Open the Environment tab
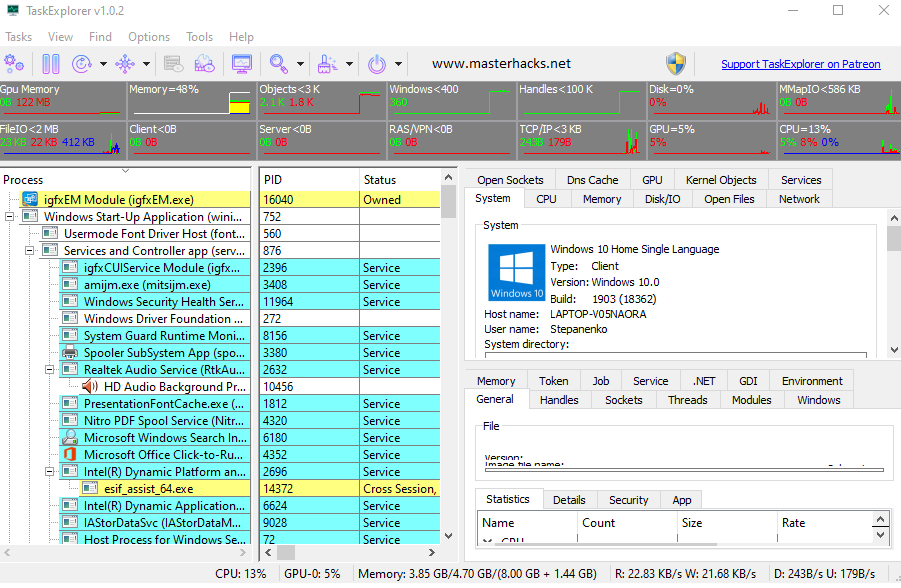 (x=812, y=381)
